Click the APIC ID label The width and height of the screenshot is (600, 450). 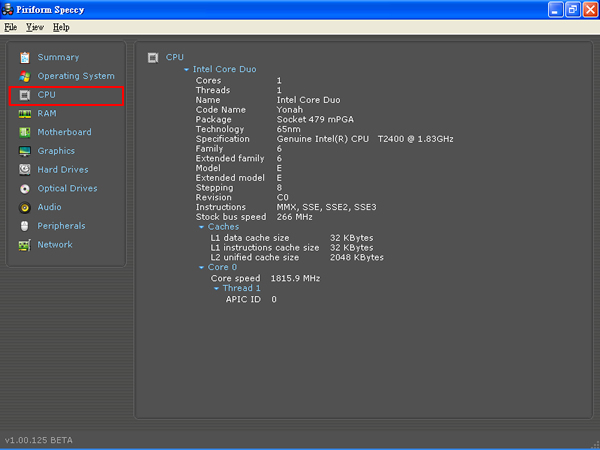(243, 300)
